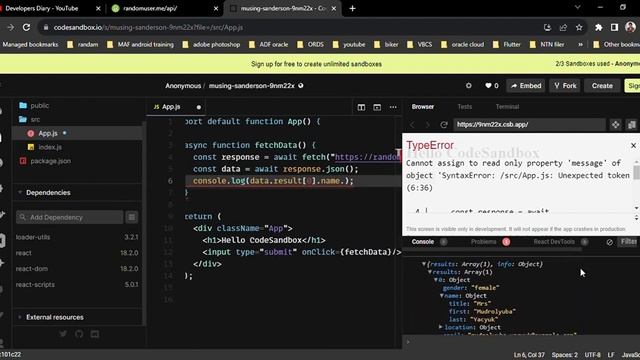Expand the External resources section
The height and width of the screenshot is (360, 640).
[x=54, y=317]
